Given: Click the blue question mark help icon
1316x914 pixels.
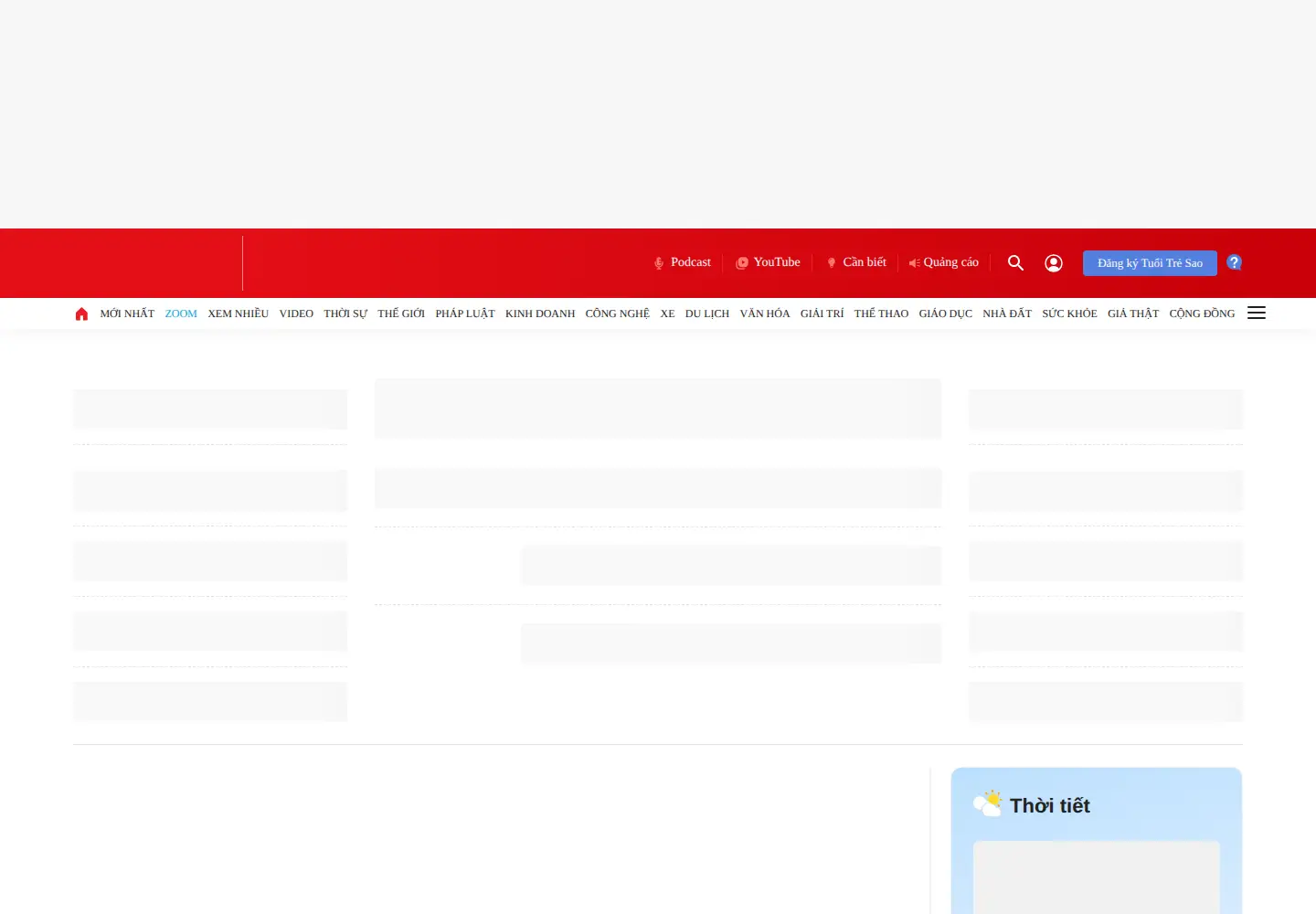Looking at the screenshot, I should (1234, 262).
